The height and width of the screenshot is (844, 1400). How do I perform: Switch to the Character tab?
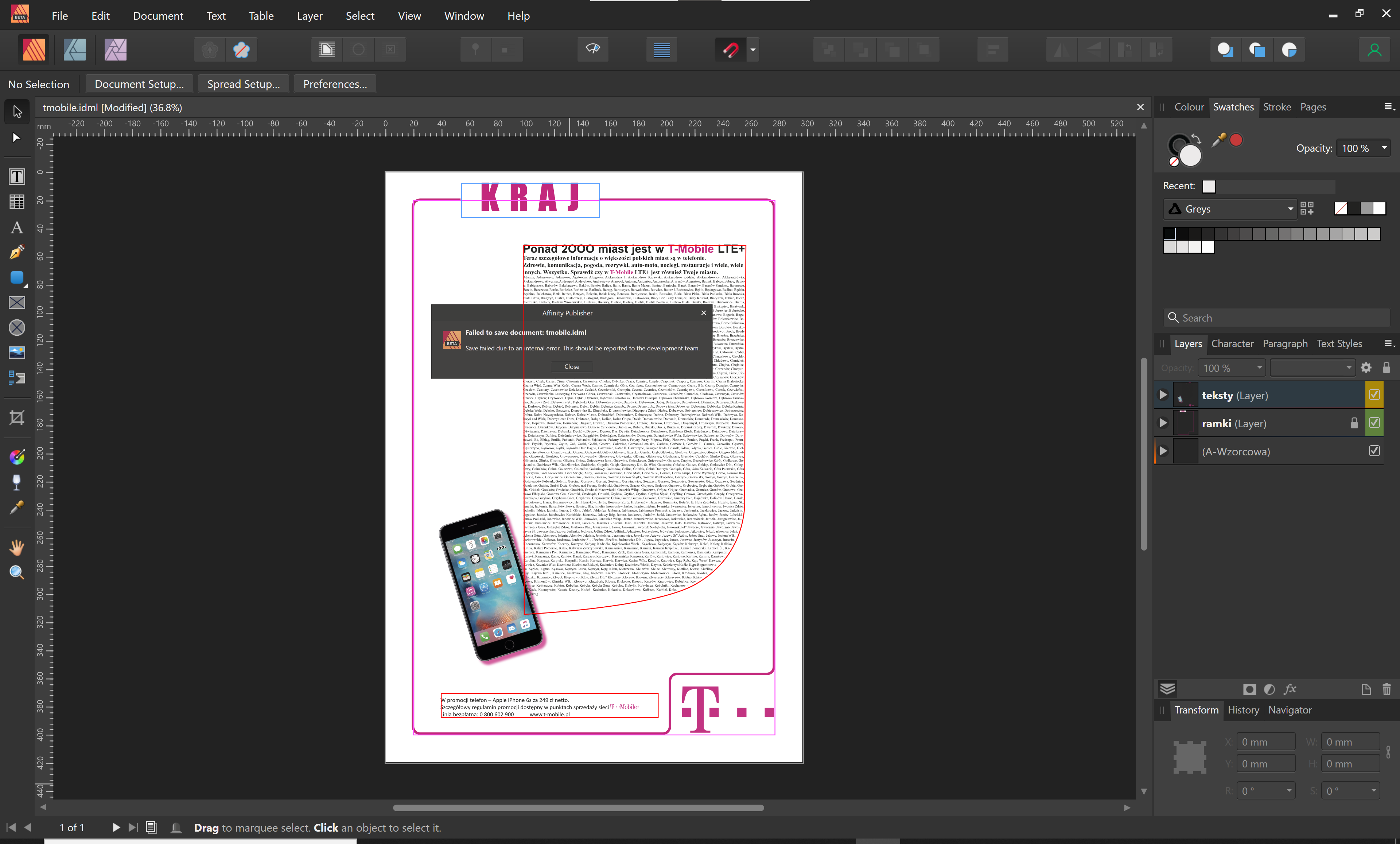[x=1232, y=343]
